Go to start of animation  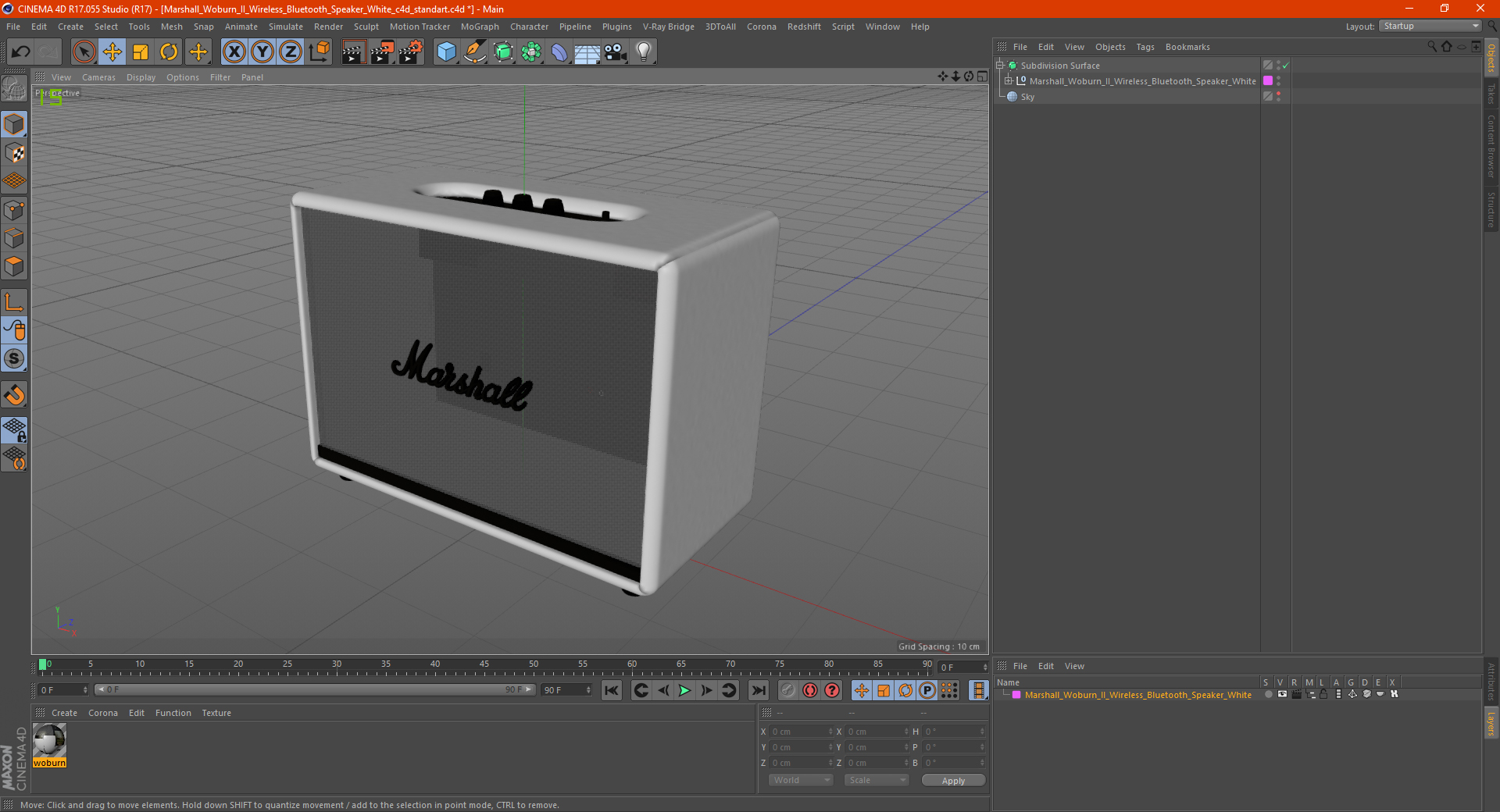tap(612, 690)
